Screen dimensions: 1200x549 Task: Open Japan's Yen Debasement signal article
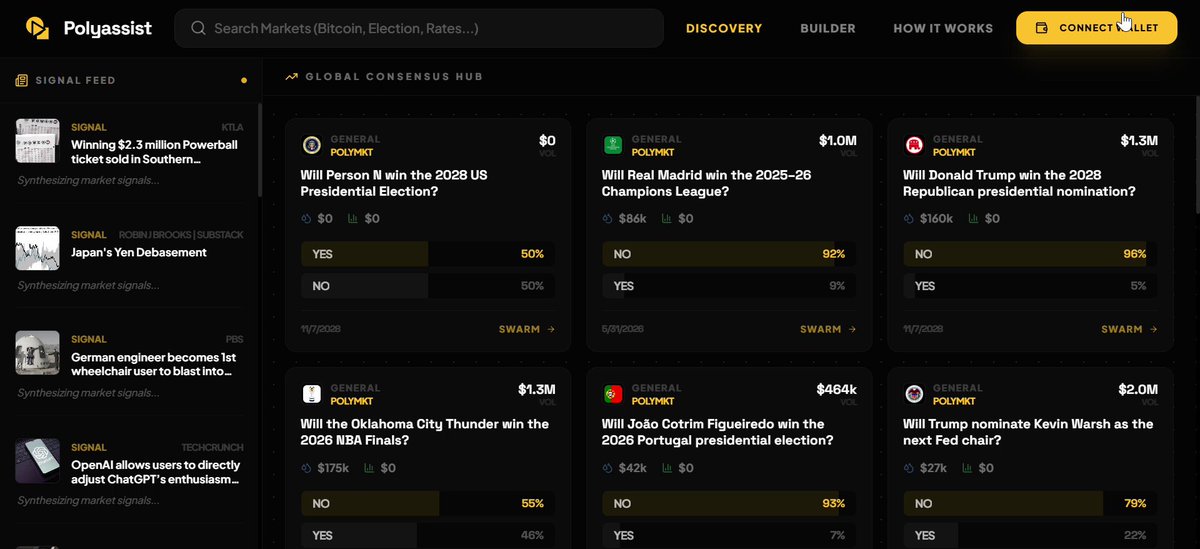click(139, 253)
